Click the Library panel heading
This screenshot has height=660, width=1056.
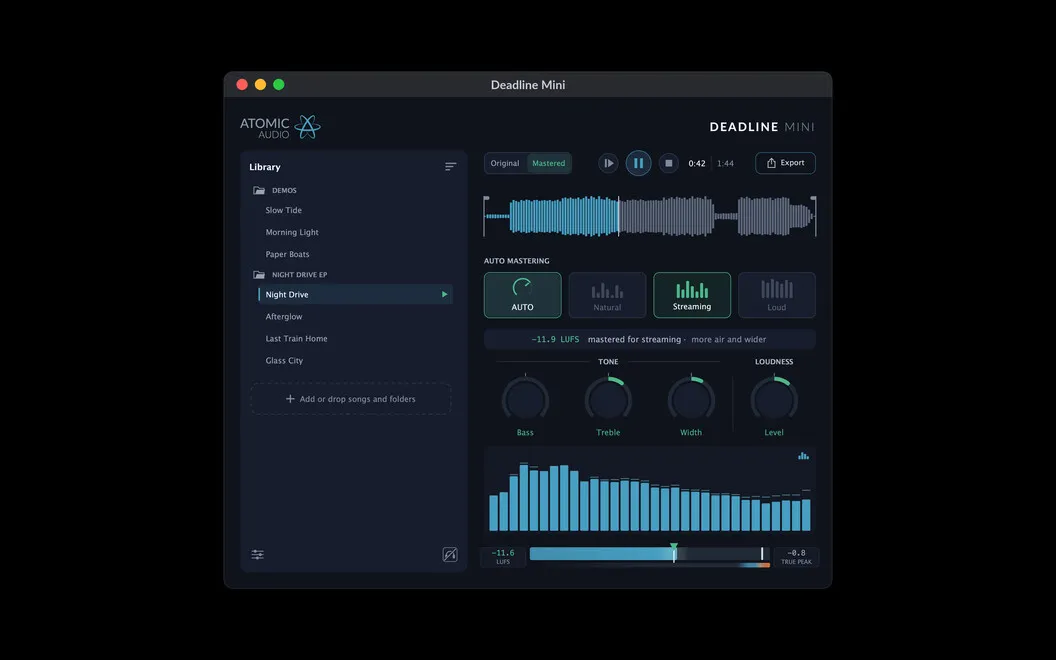[x=265, y=167]
